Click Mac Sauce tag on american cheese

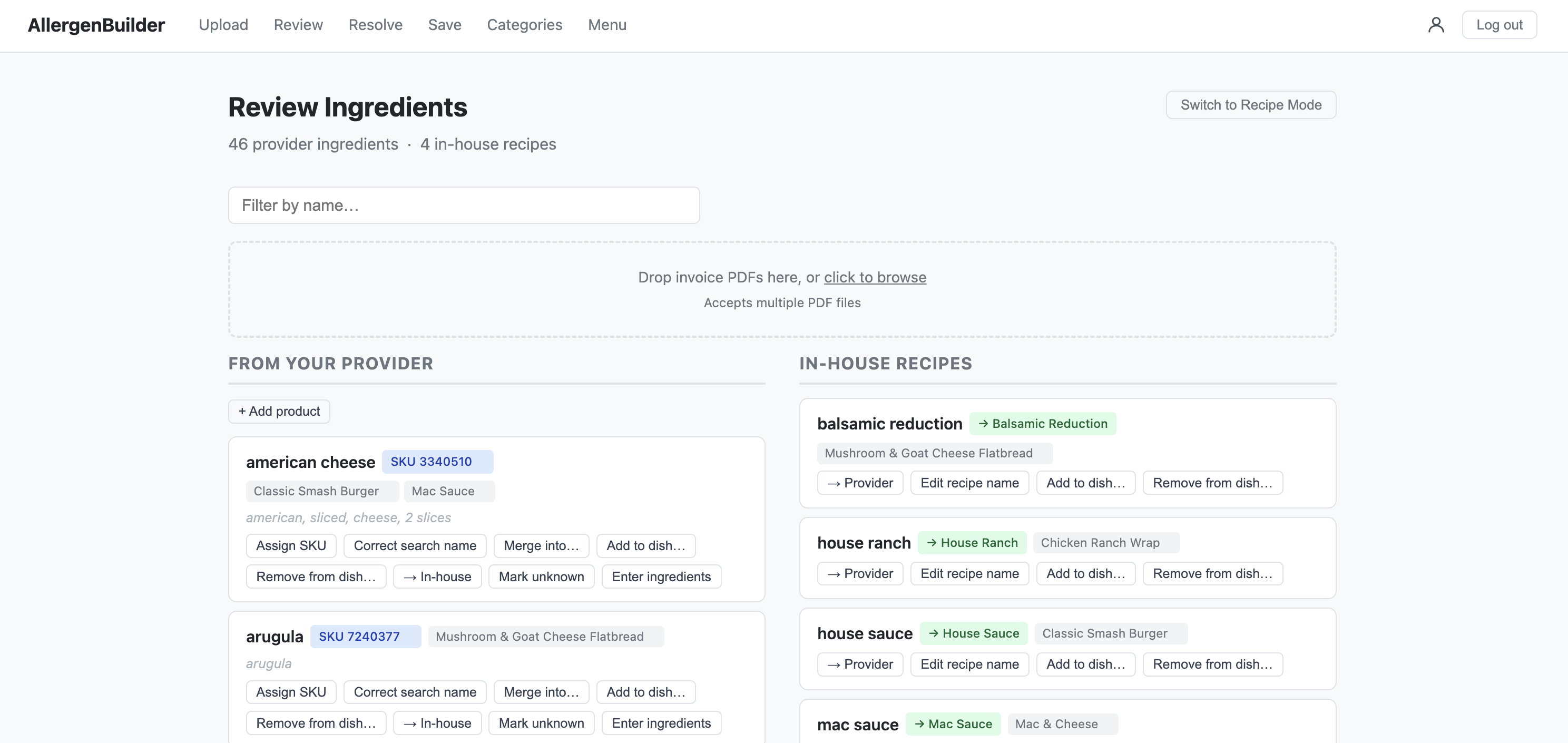click(449, 491)
